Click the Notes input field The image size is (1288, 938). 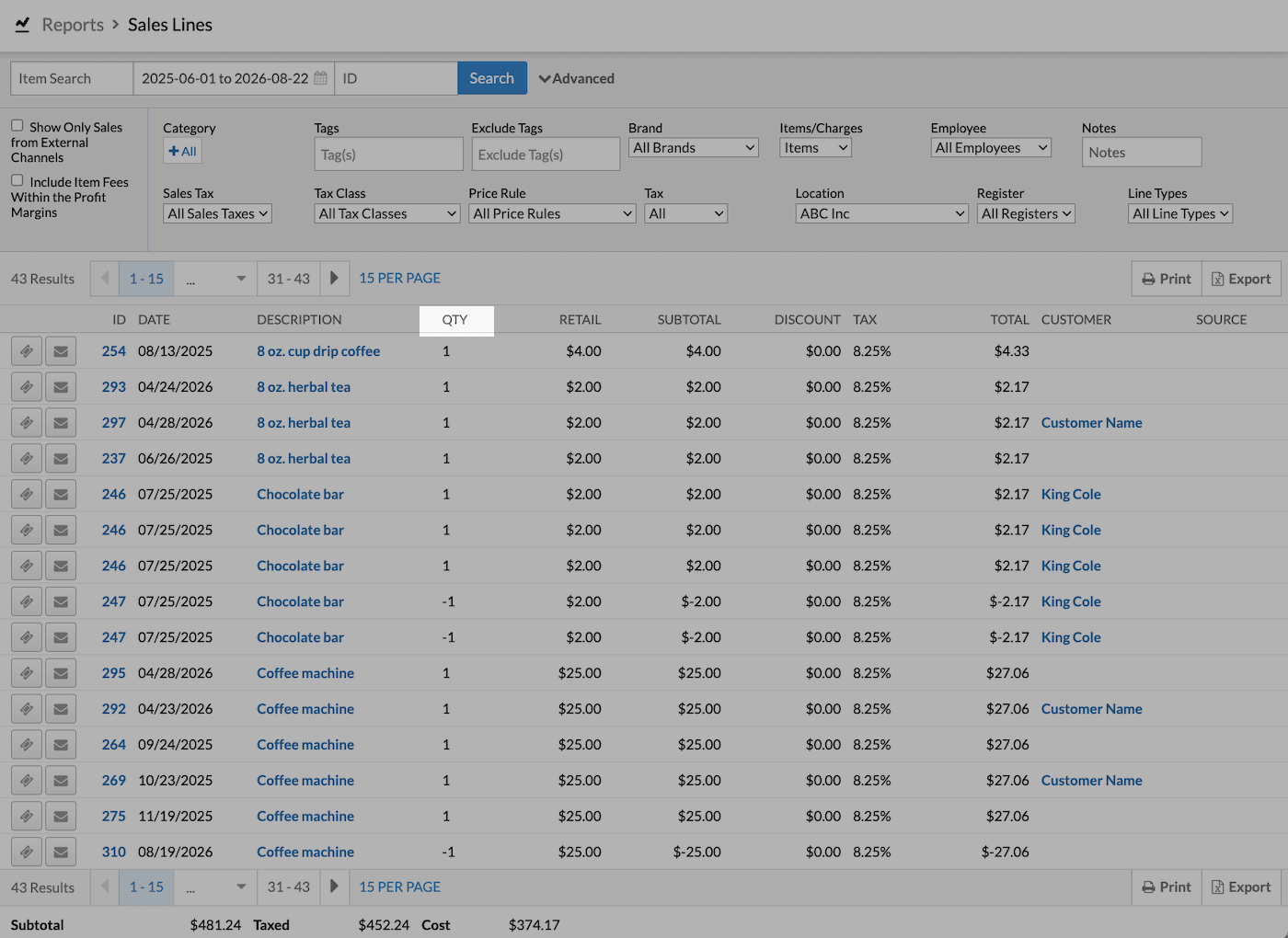[x=1142, y=153]
